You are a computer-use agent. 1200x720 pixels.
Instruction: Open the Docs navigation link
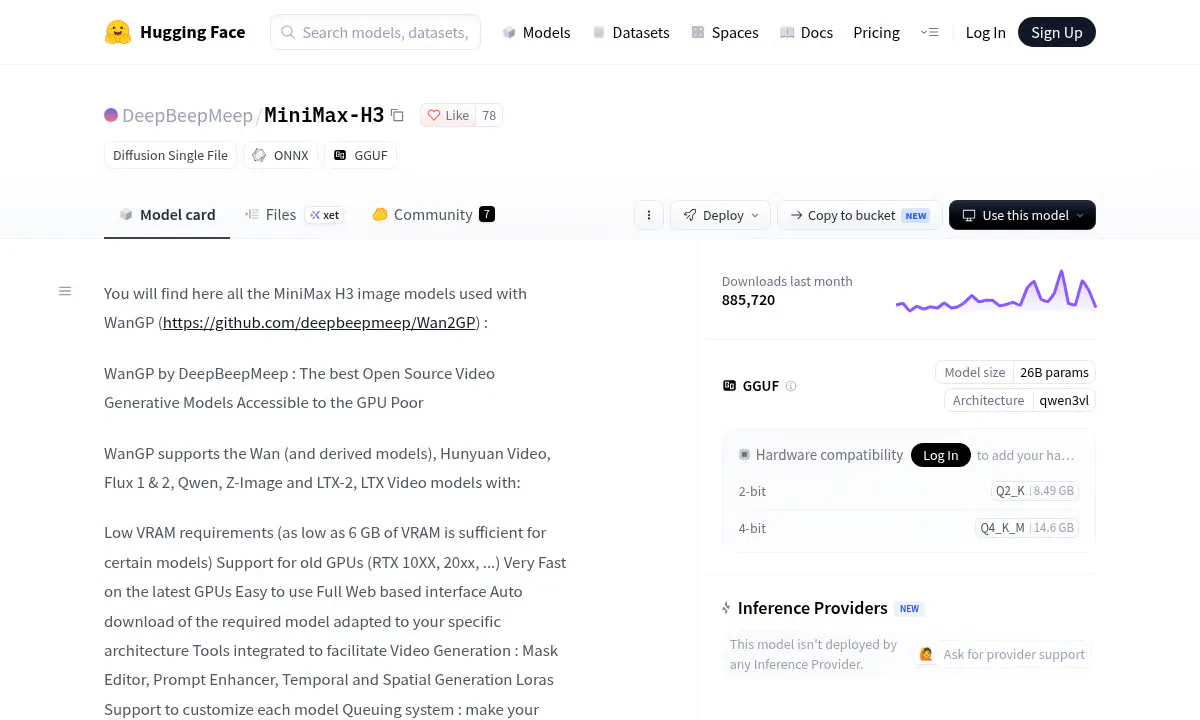tap(806, 32)
